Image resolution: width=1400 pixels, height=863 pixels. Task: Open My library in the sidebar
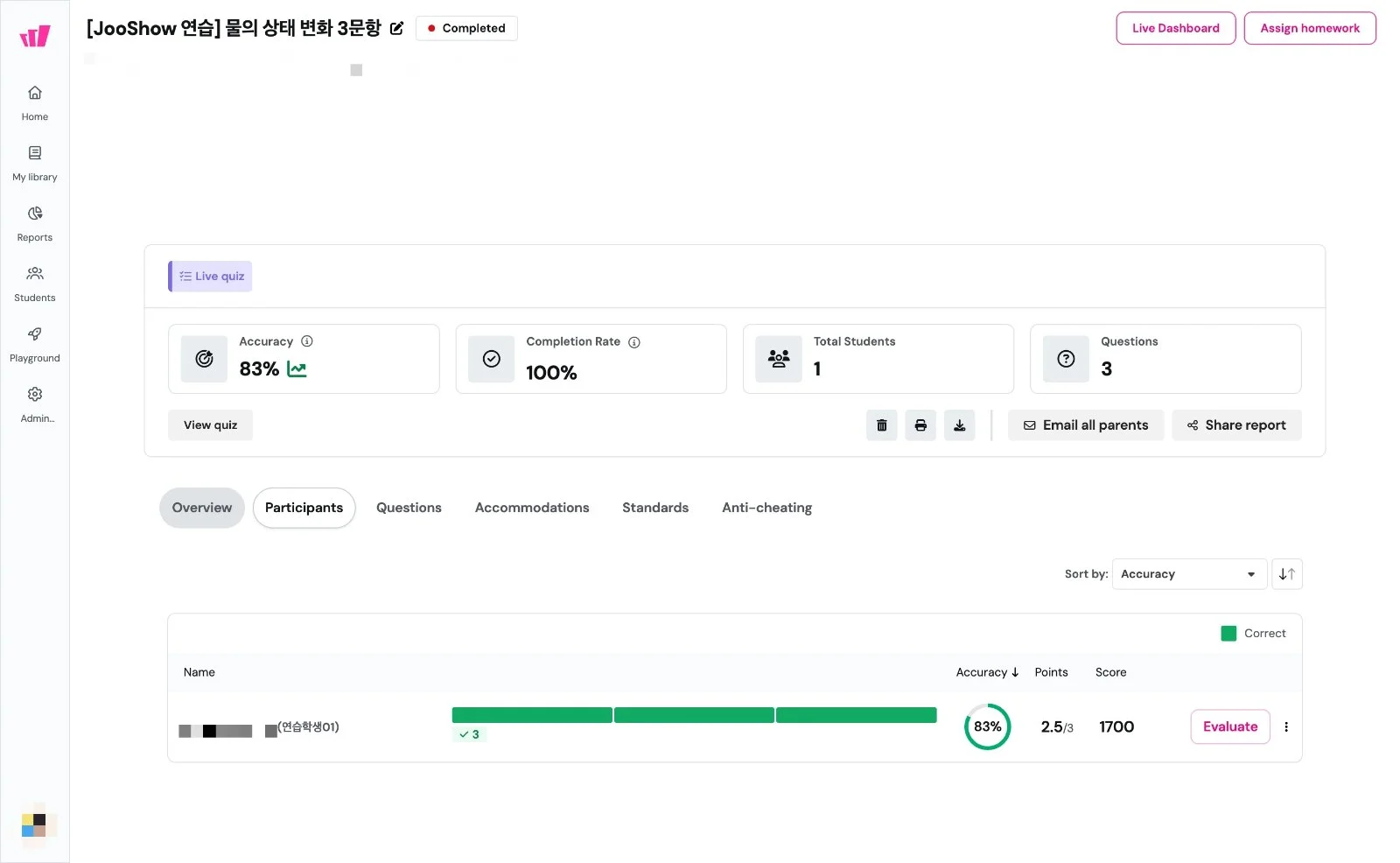(x=35, y=163)
